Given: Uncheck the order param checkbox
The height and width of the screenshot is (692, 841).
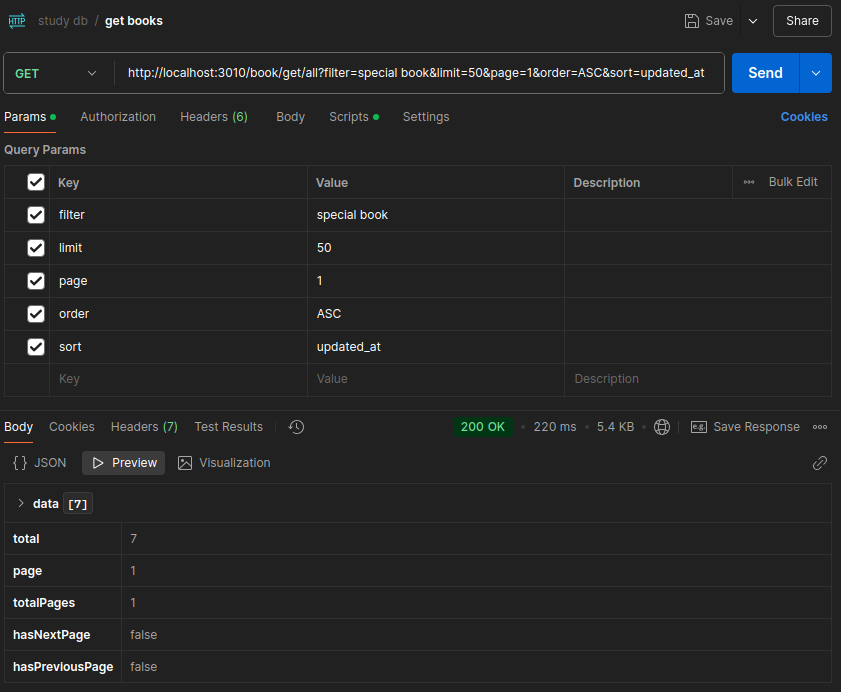Looking at the screenshot, I should click(x=36, y=314).
